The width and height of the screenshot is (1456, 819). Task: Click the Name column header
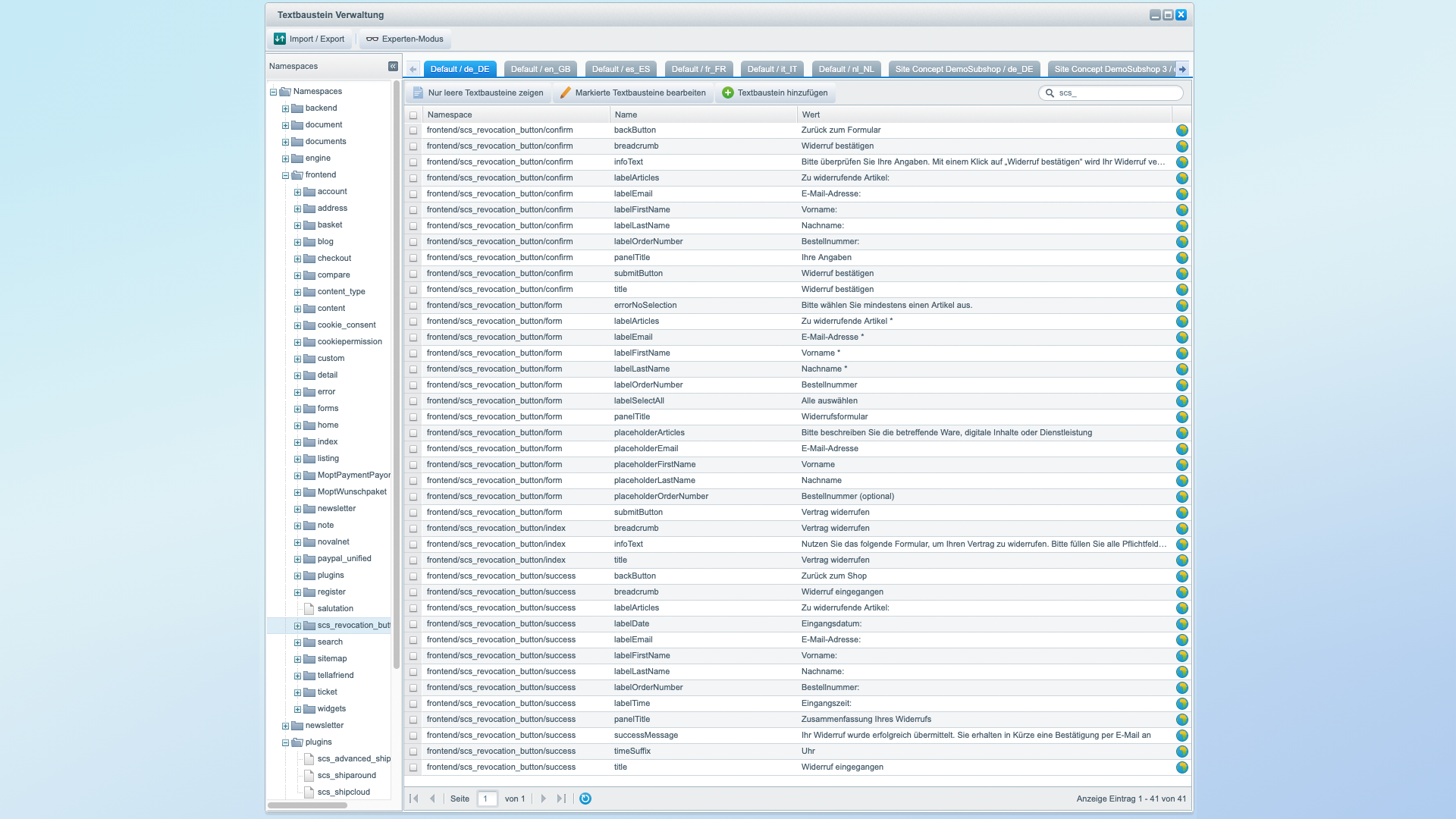click(703, 115)
